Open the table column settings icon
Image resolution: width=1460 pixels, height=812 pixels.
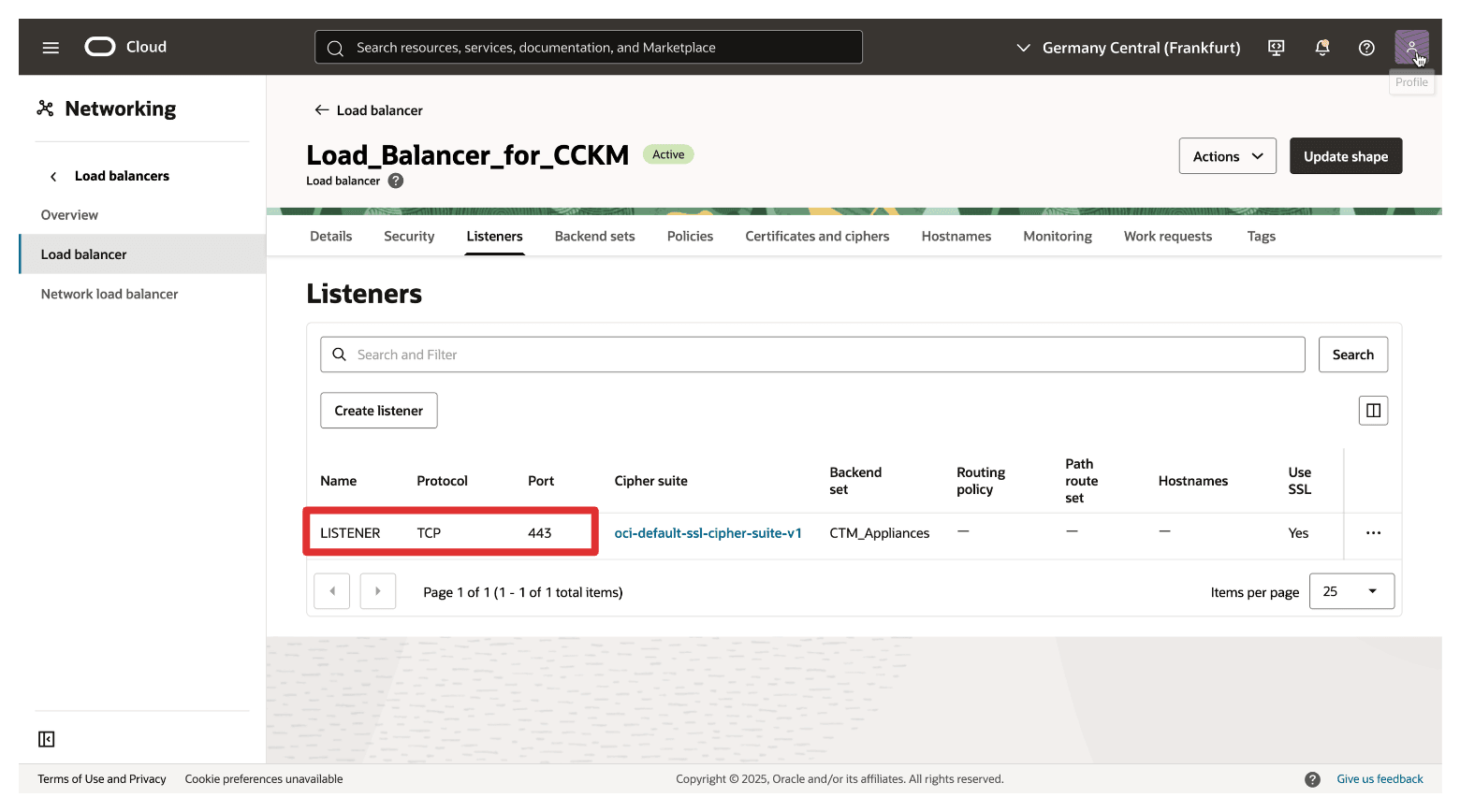pos(1373,410)
